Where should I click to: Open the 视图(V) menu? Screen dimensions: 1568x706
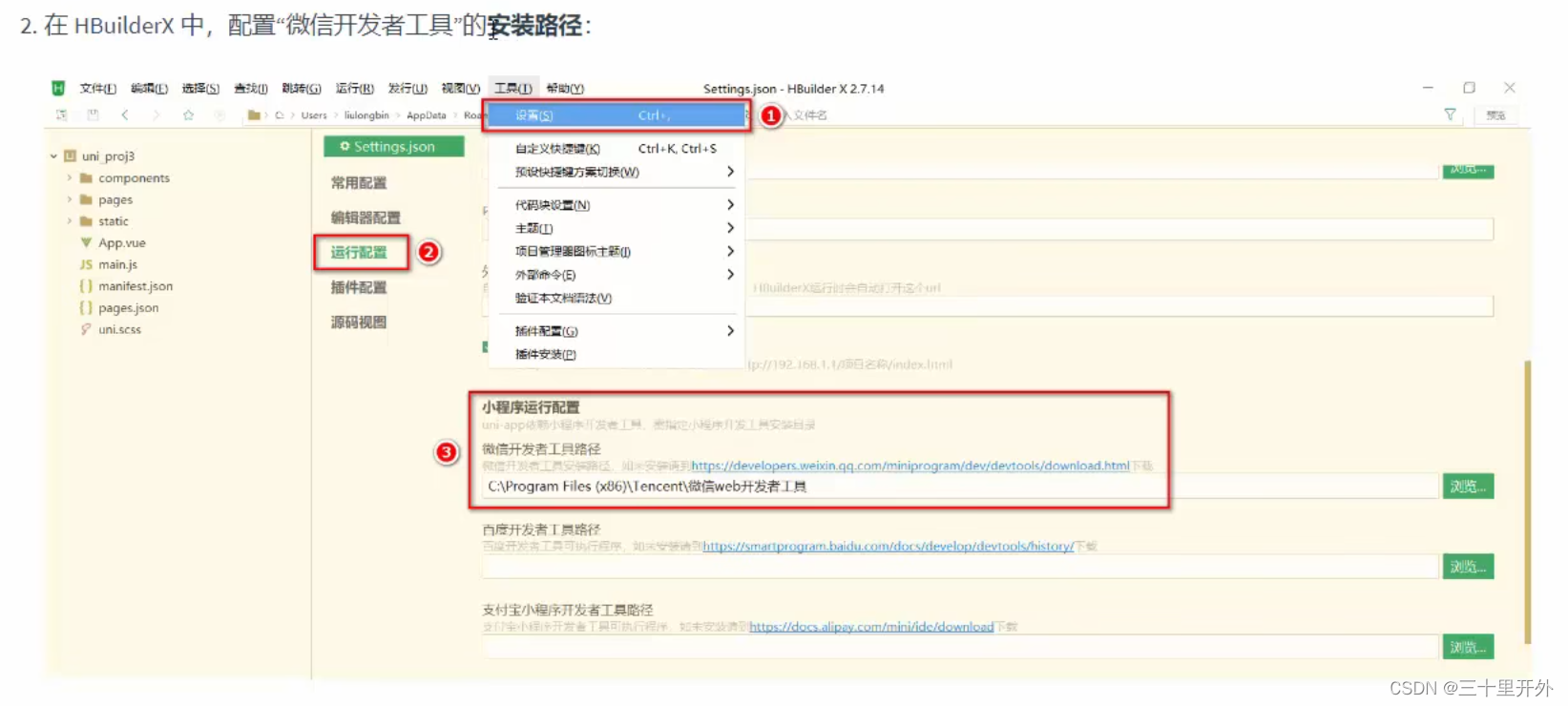(460, 88)
